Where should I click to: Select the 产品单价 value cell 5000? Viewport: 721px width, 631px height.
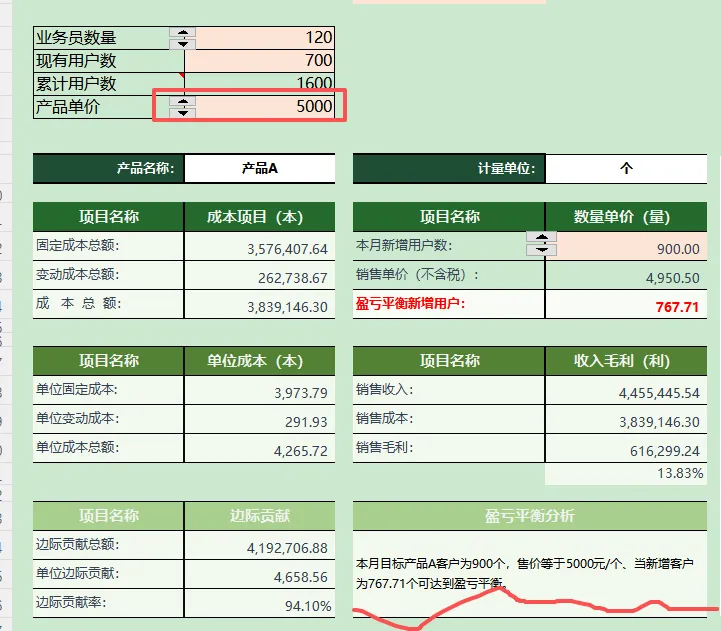coord(259,107)
